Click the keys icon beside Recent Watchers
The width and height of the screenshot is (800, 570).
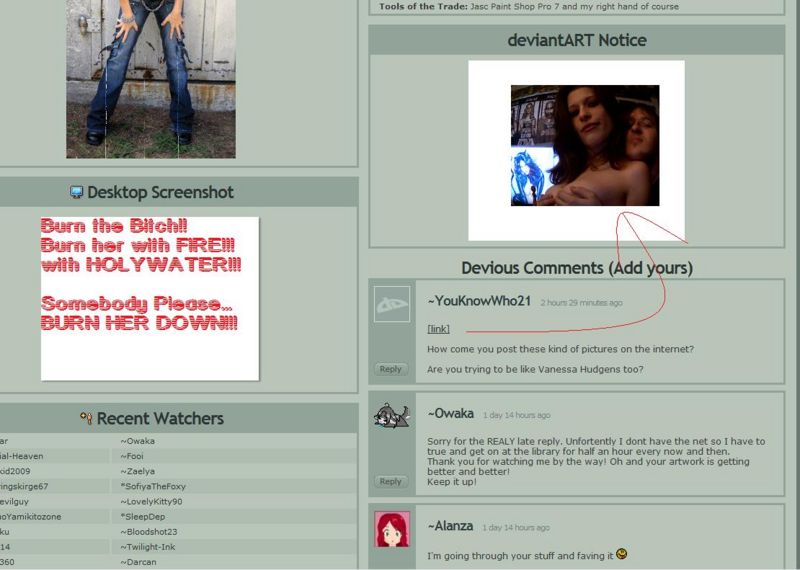coord(86,418)
